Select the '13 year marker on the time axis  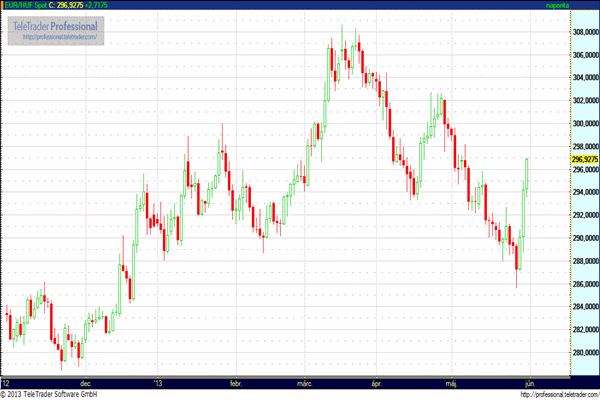point(157,382)
